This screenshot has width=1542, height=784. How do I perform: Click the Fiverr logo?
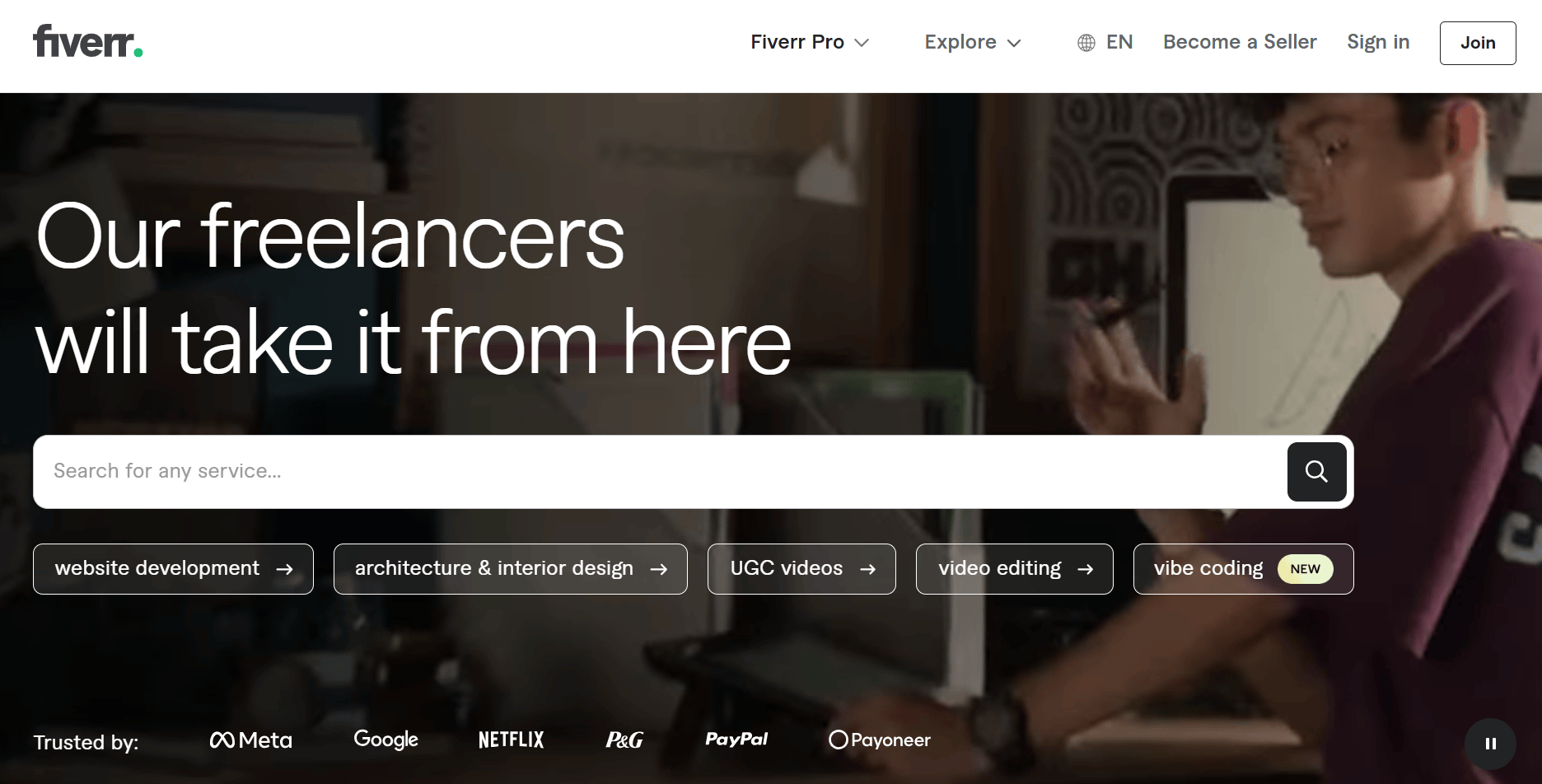click(87, 41)
